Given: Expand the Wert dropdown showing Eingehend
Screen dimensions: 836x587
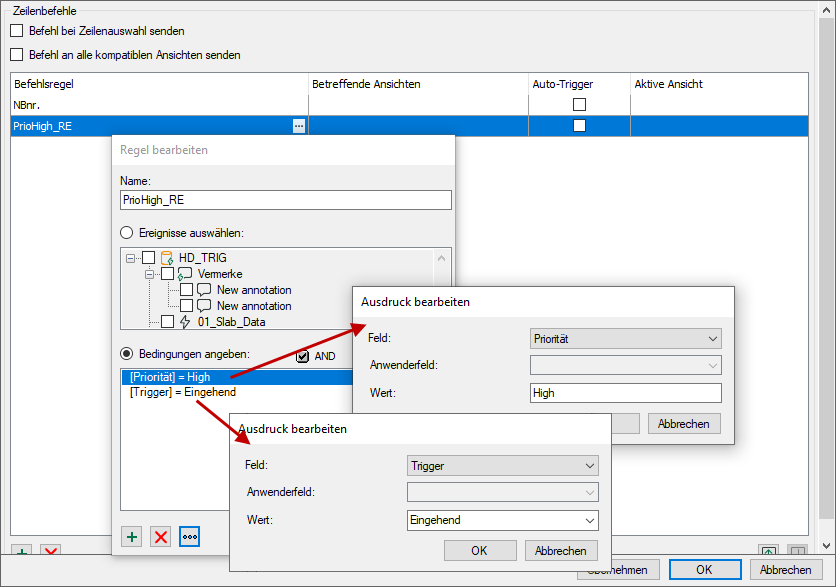Looking at the screenshot, I should coord(502,520).
